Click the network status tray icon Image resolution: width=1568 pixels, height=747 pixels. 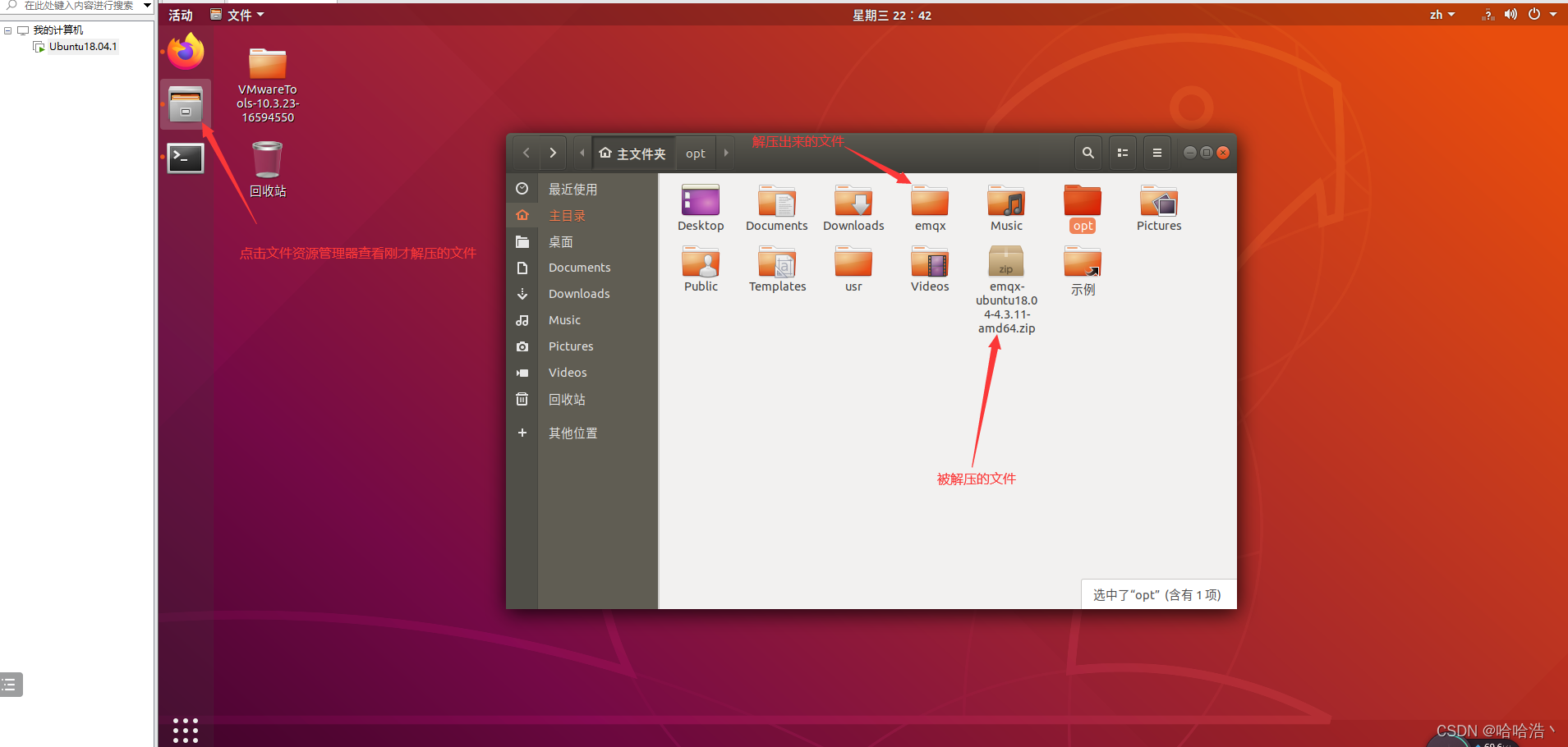click(1488, 15)
